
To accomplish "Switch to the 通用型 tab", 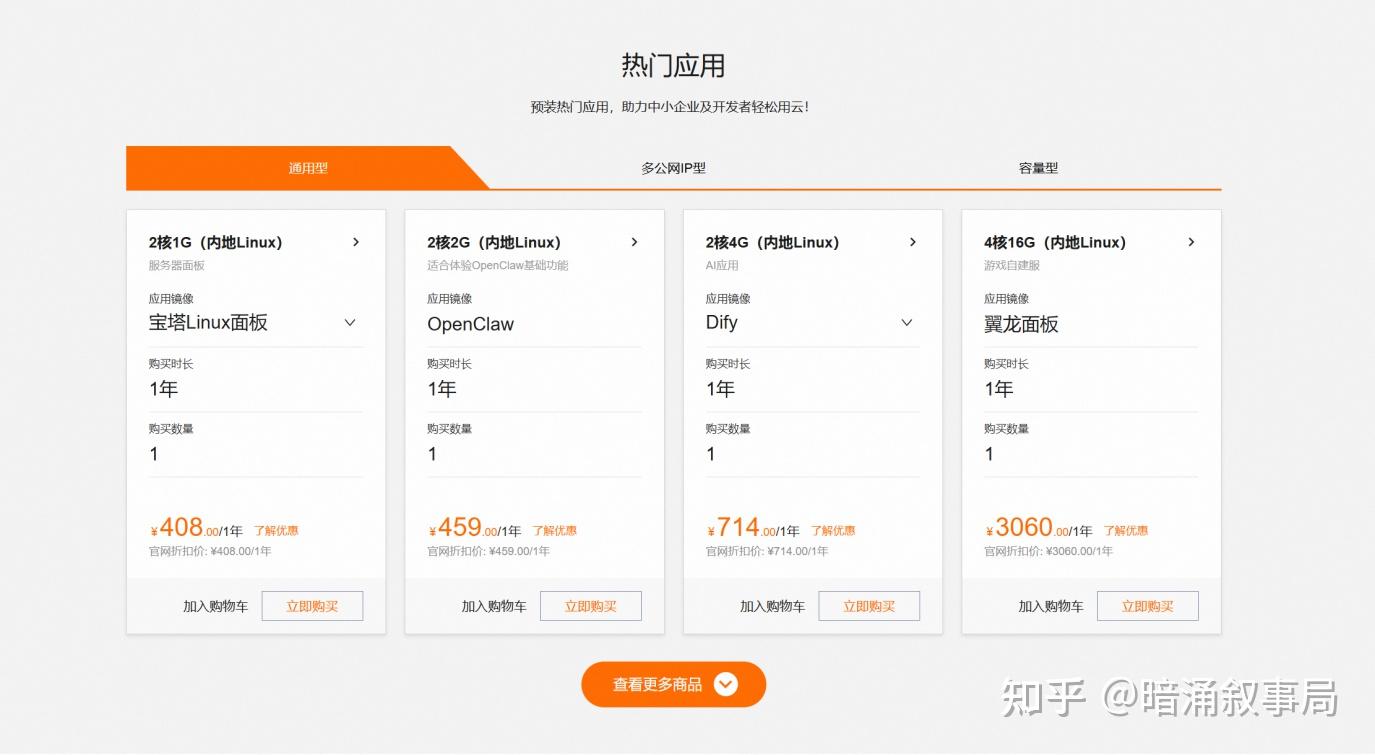I will coord(308,168).
